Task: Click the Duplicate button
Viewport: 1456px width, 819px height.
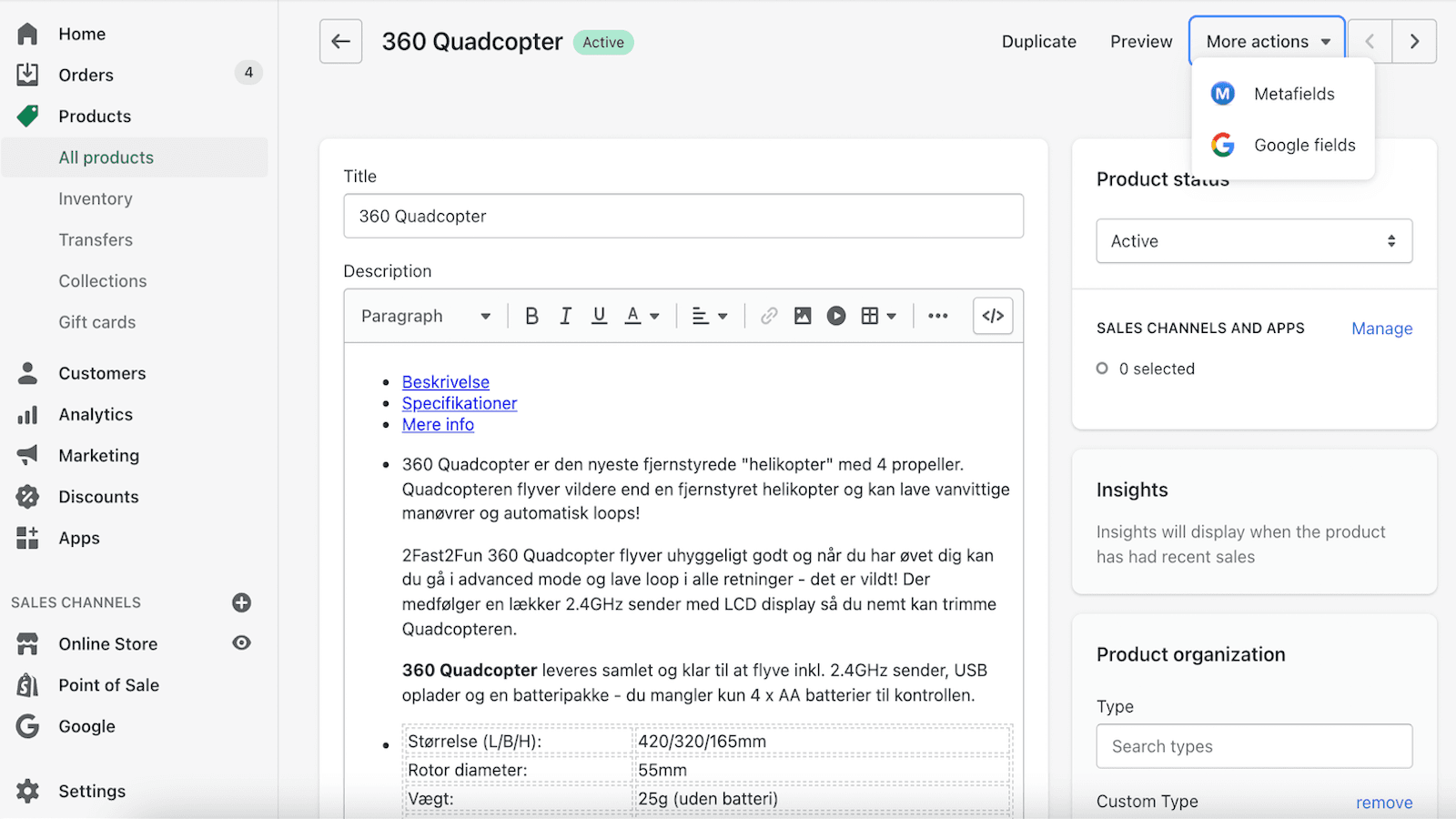Action: point(1038,41)
